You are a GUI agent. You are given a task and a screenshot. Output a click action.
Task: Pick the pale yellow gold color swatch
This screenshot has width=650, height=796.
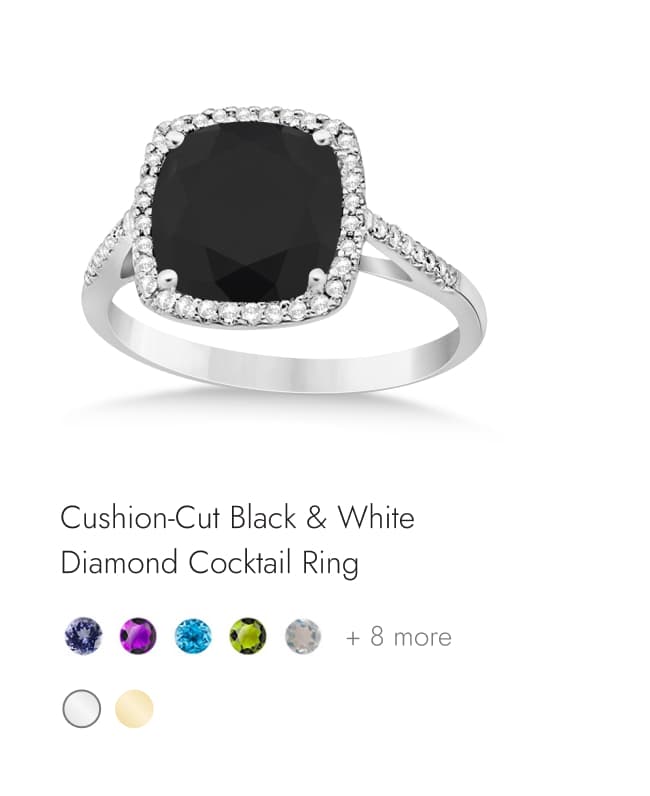[x=134, y=708]
